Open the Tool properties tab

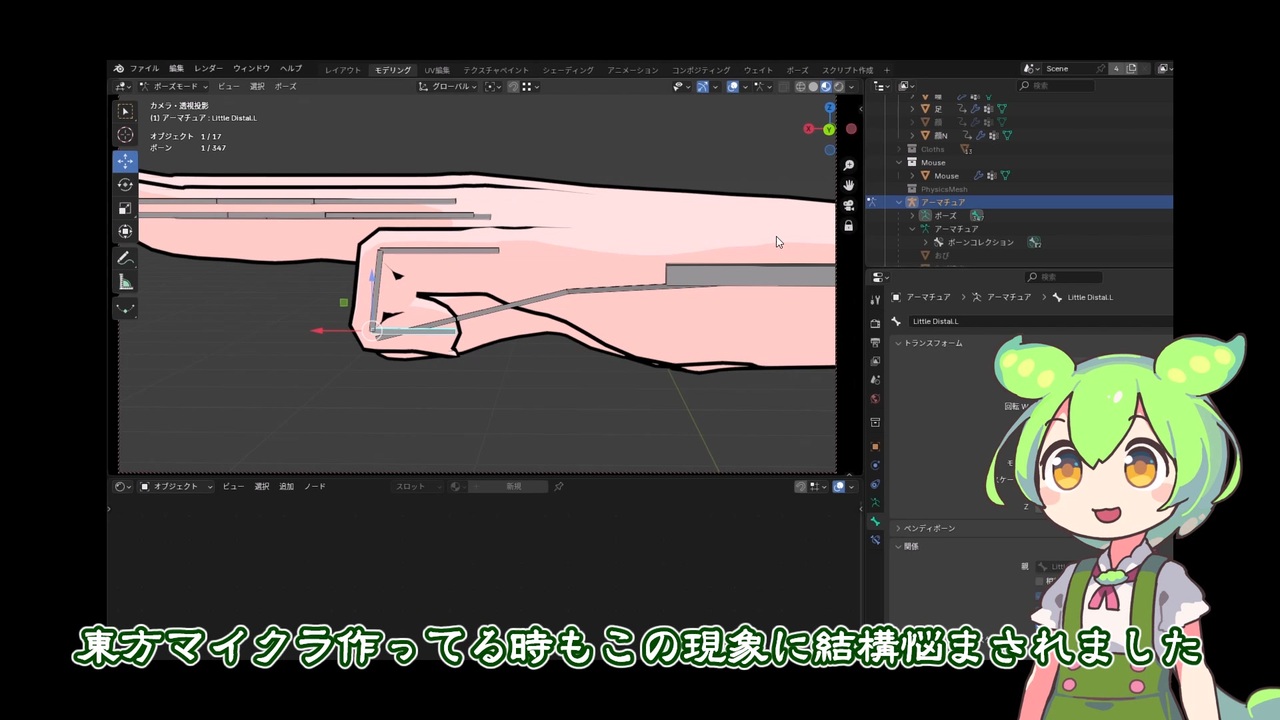pos(875,299)
